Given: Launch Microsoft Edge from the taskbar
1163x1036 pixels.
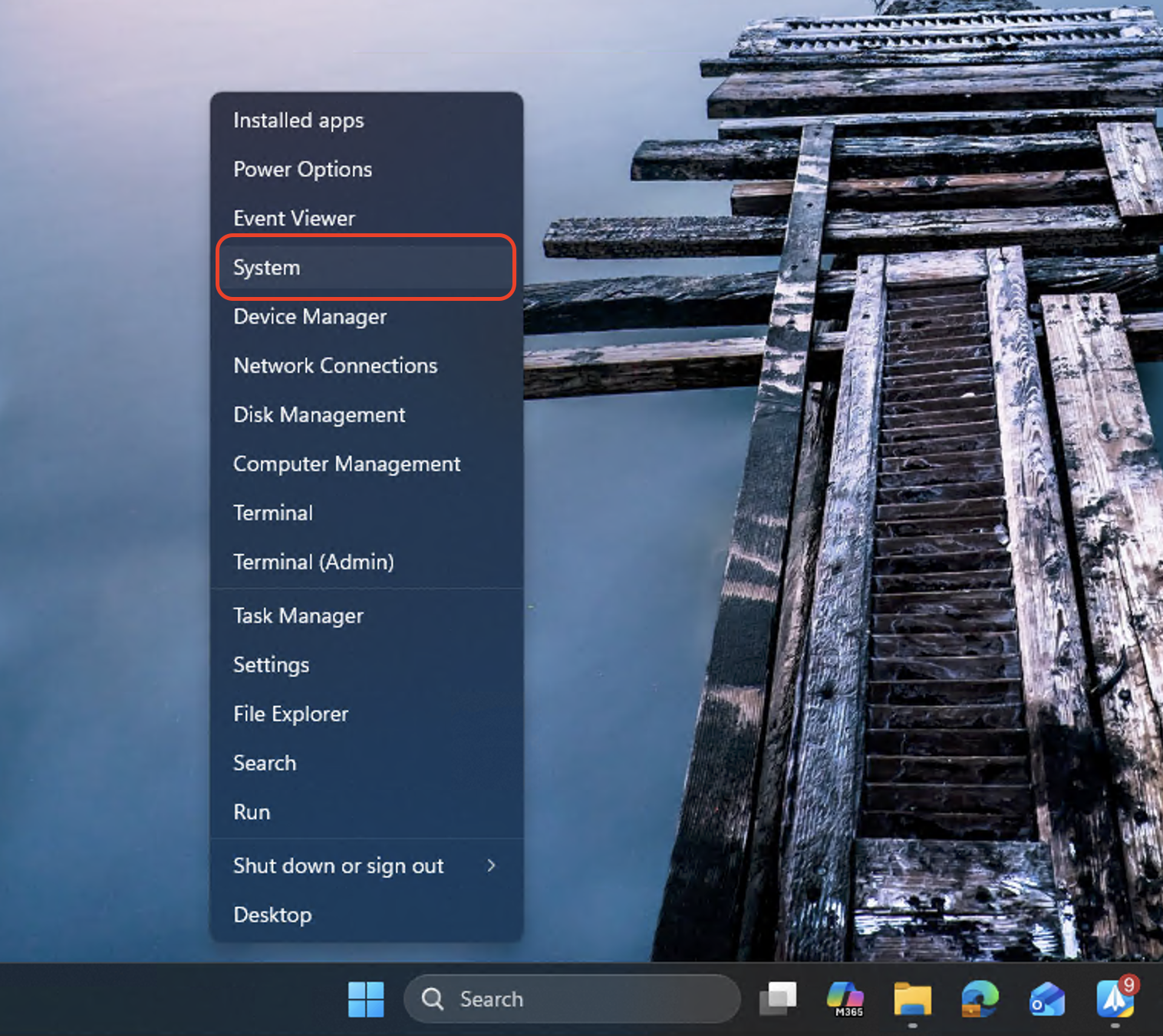Looking at the screenshot, I should coord(980,999).
